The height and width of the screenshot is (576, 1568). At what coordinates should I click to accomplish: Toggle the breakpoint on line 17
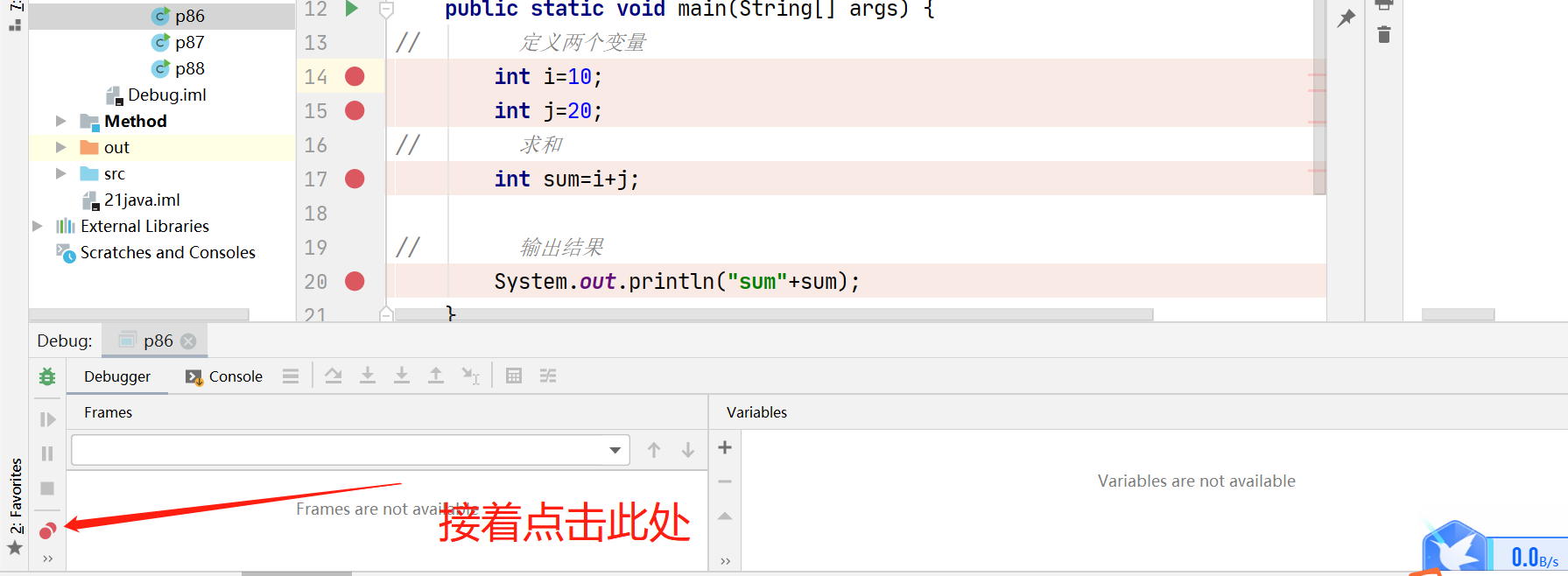(x=355, y=179)
